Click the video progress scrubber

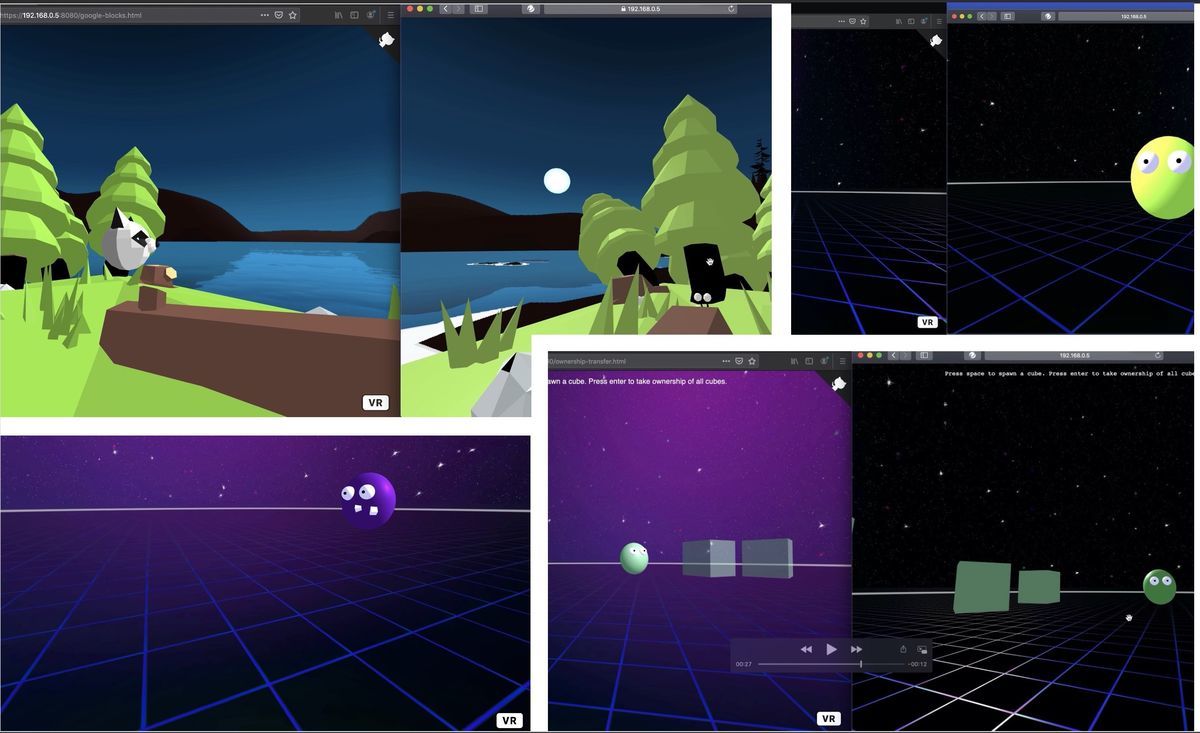pos(861,663)
